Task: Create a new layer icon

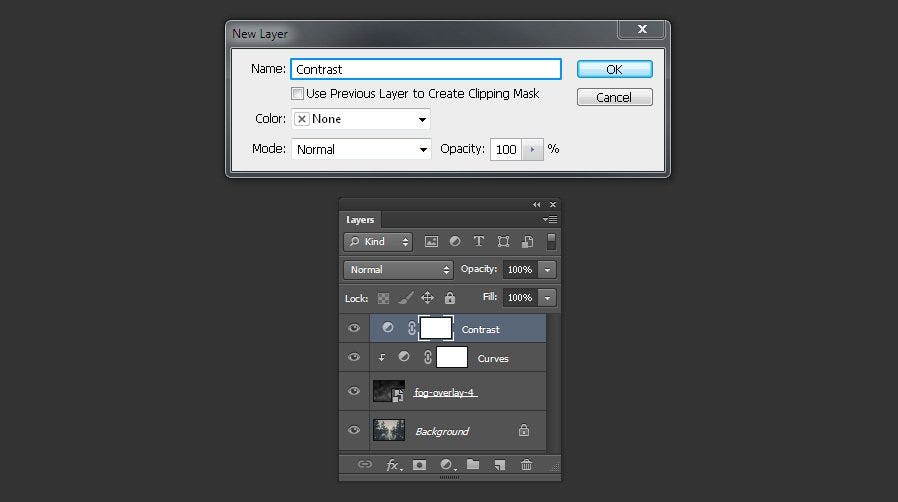Action: 499,465
